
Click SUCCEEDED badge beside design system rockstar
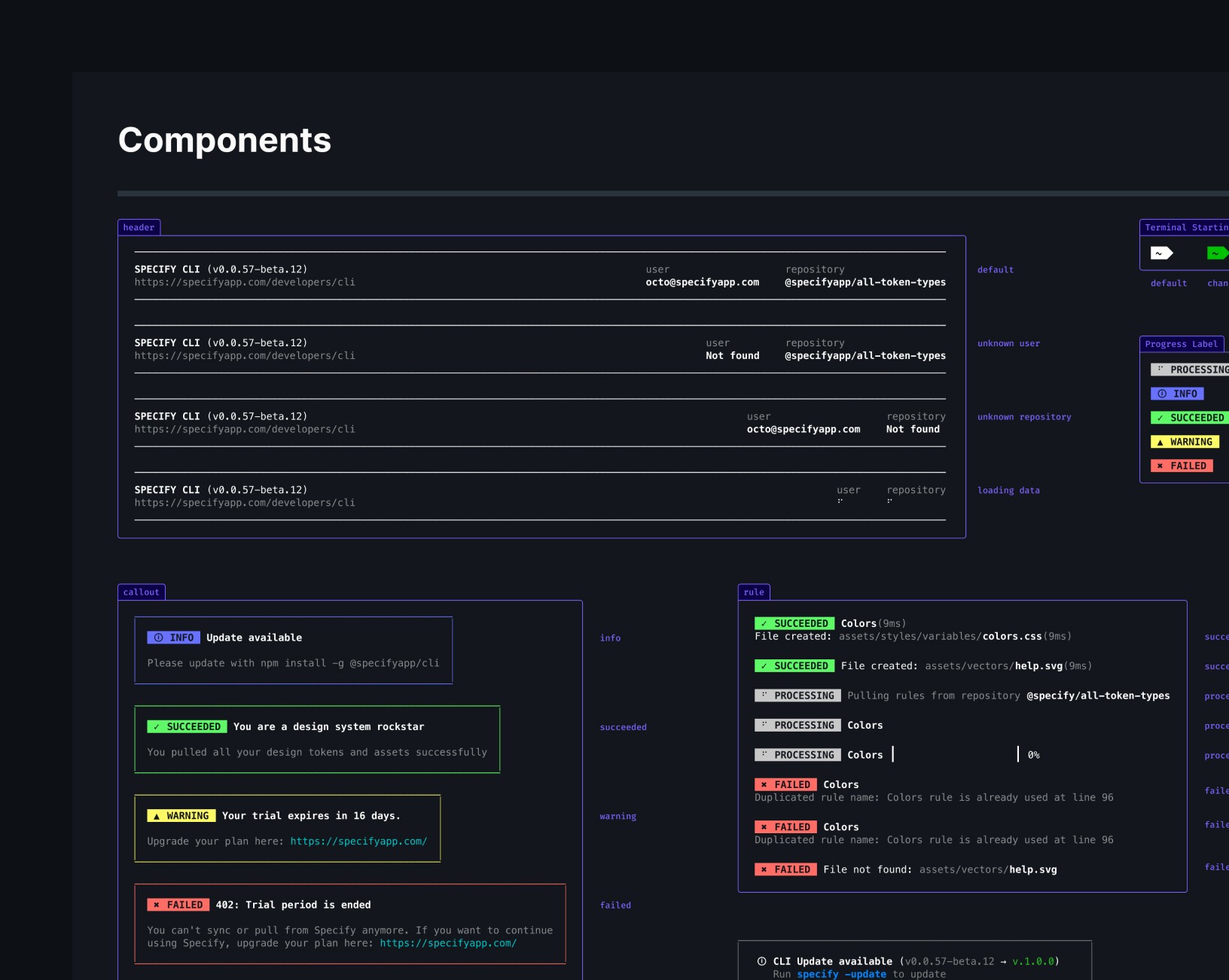[x=188, y=726]
